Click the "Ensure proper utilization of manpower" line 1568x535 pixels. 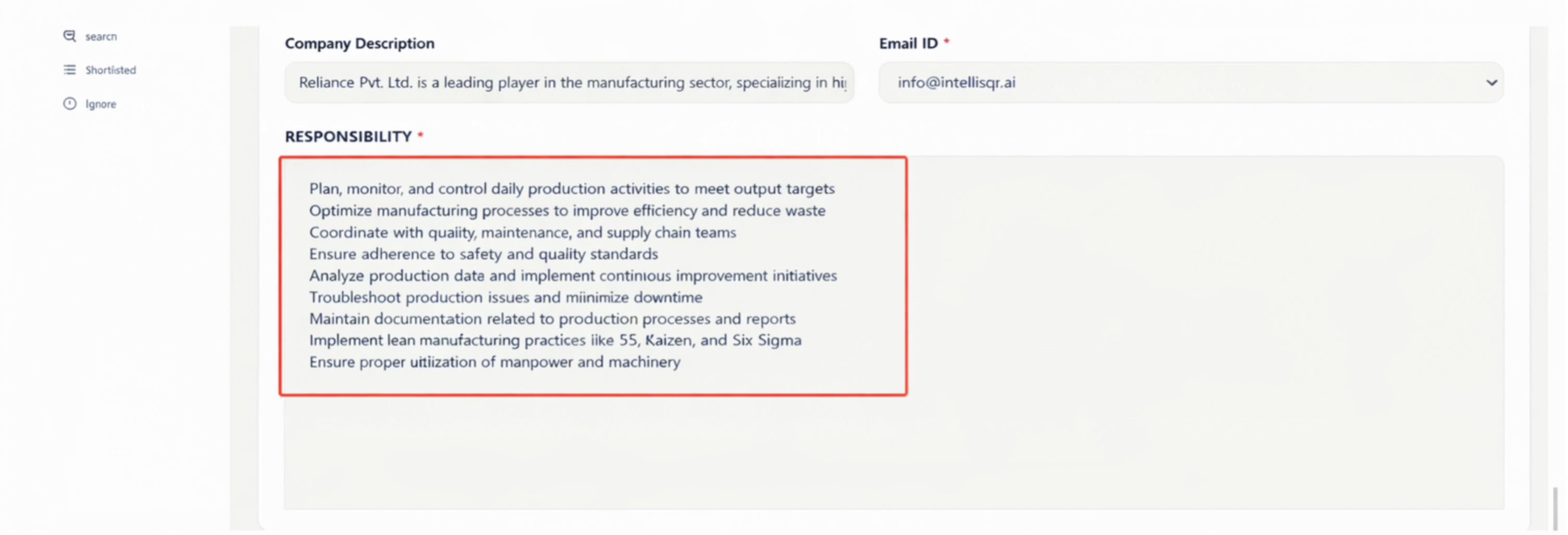(x=494, y=362)
